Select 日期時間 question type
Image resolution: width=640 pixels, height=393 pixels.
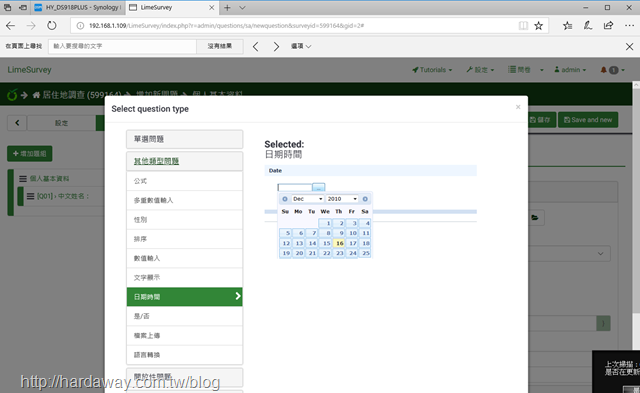(184, 297)
